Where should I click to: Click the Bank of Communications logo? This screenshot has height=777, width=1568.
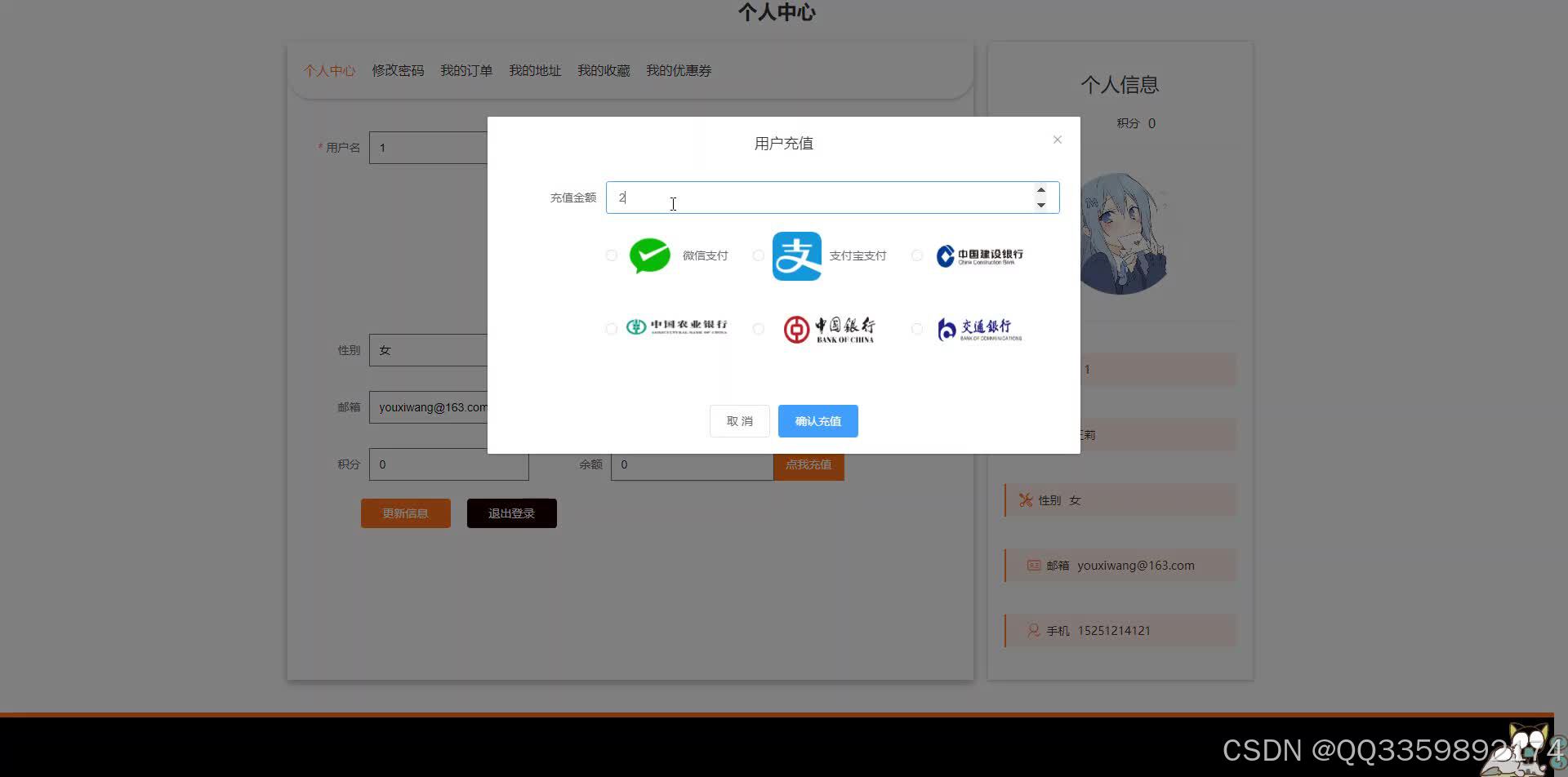point(979,329)
